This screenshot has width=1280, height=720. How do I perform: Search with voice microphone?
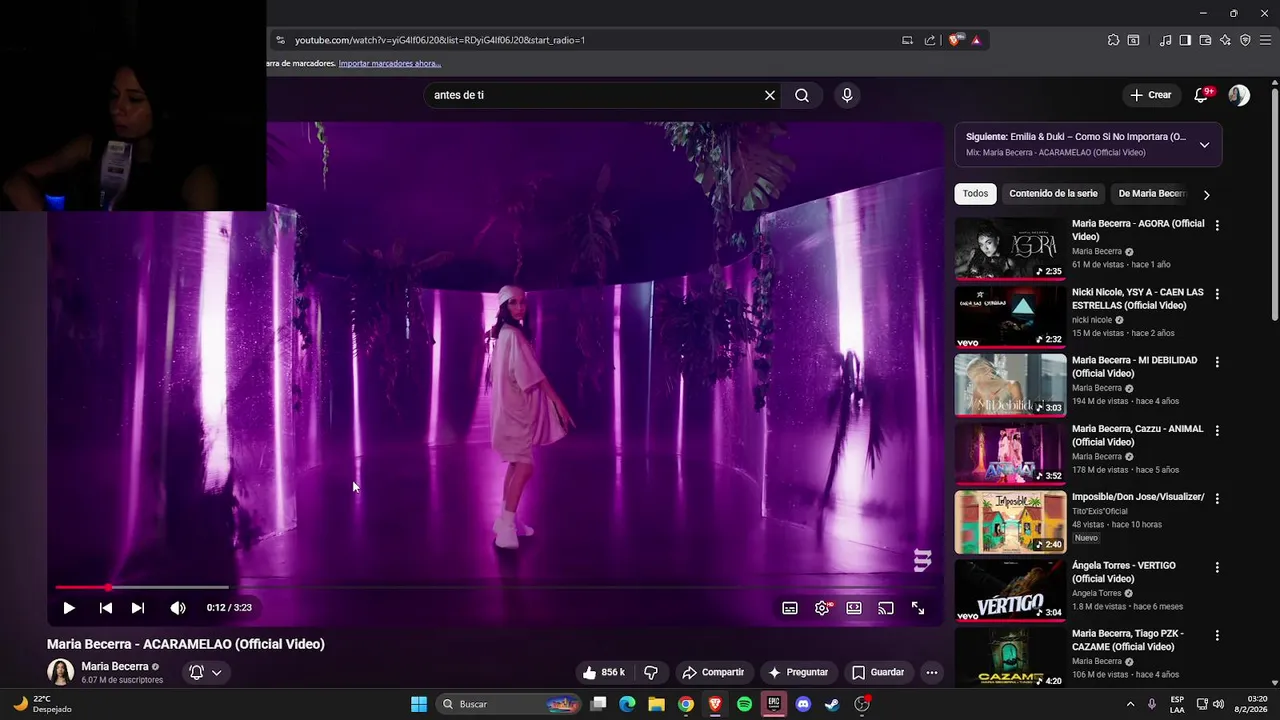click(x=847, y=95)
